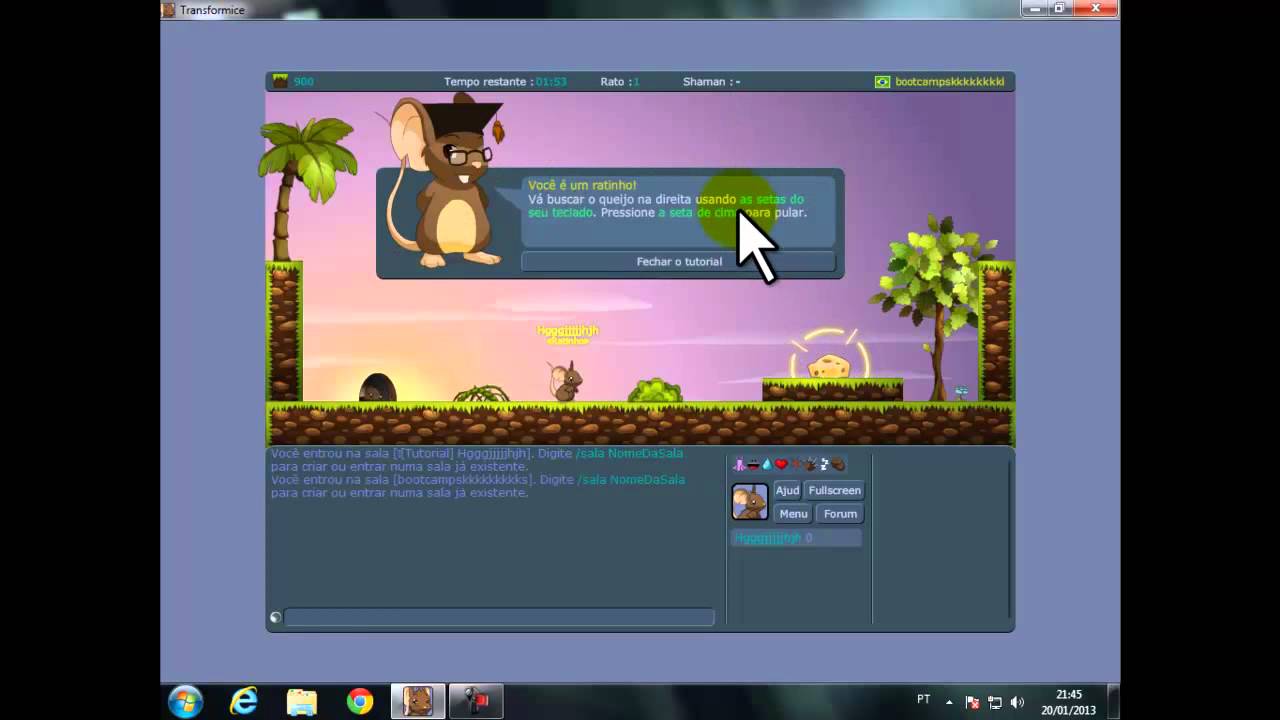Click the player mouse avatar thumbnail
The height and width of the screenshot is (720, 1280).
tap(750, 502)
